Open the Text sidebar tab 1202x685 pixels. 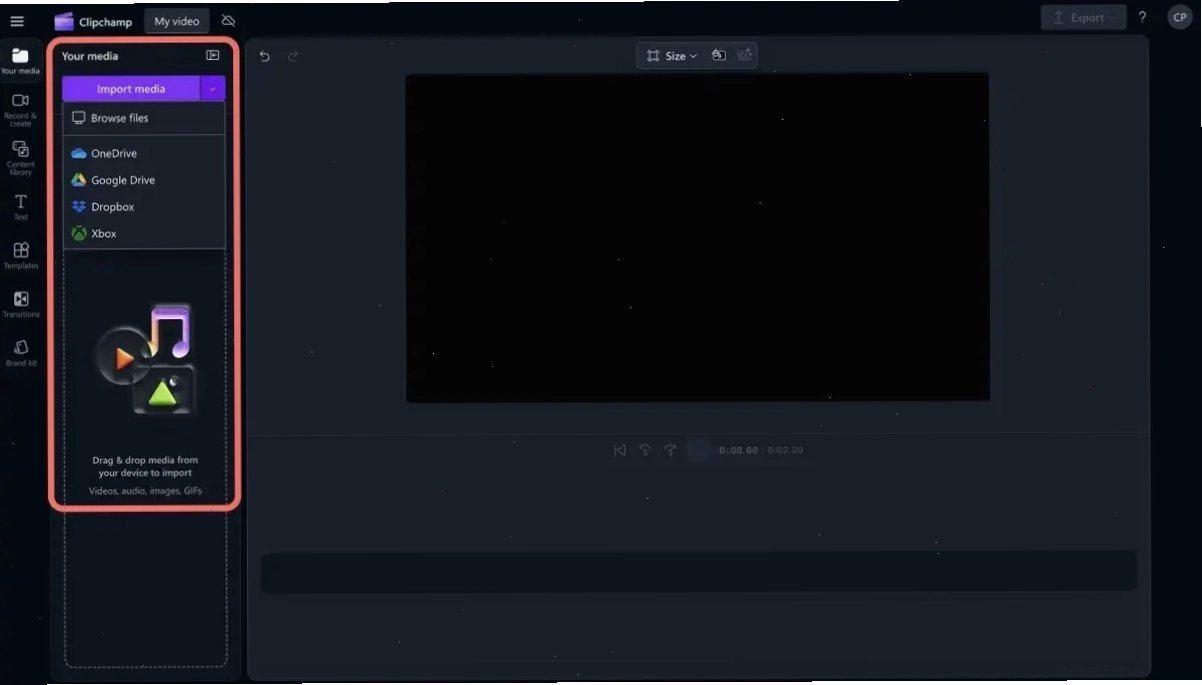point(20,207)
